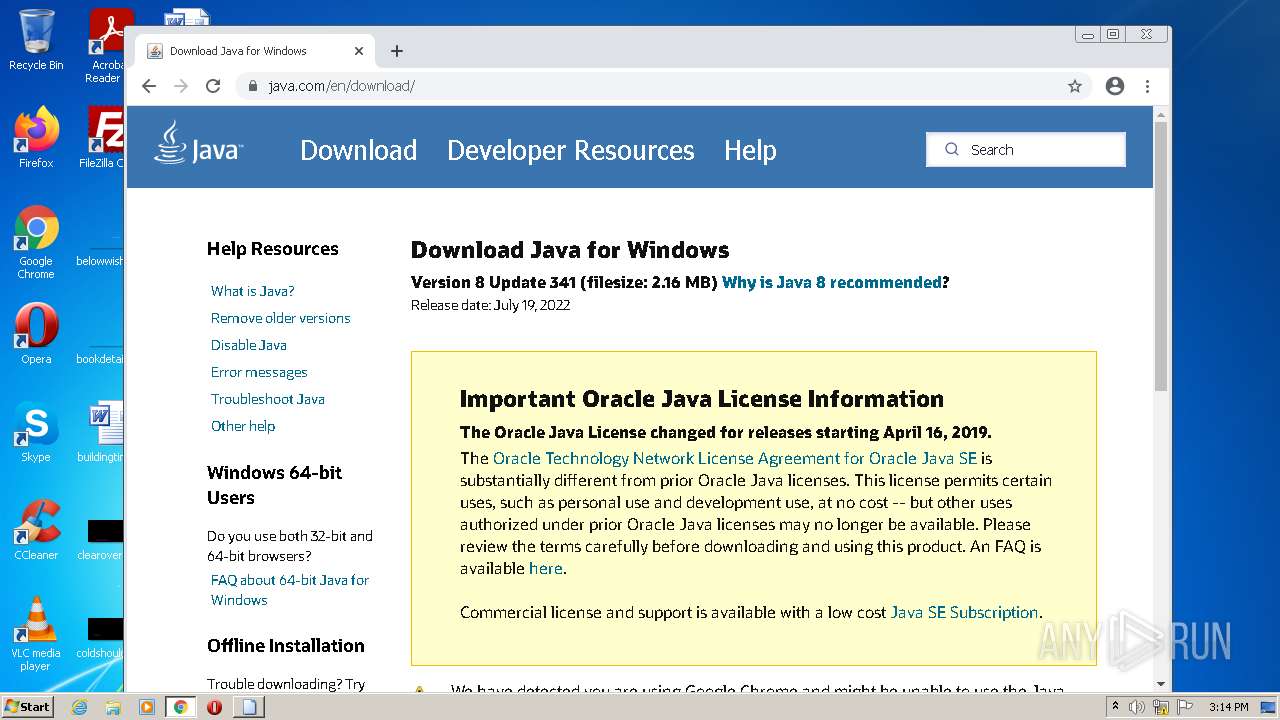Screen dimensions: 1280x720
Task: Reload the Java download page
Action: pos(213,86)
